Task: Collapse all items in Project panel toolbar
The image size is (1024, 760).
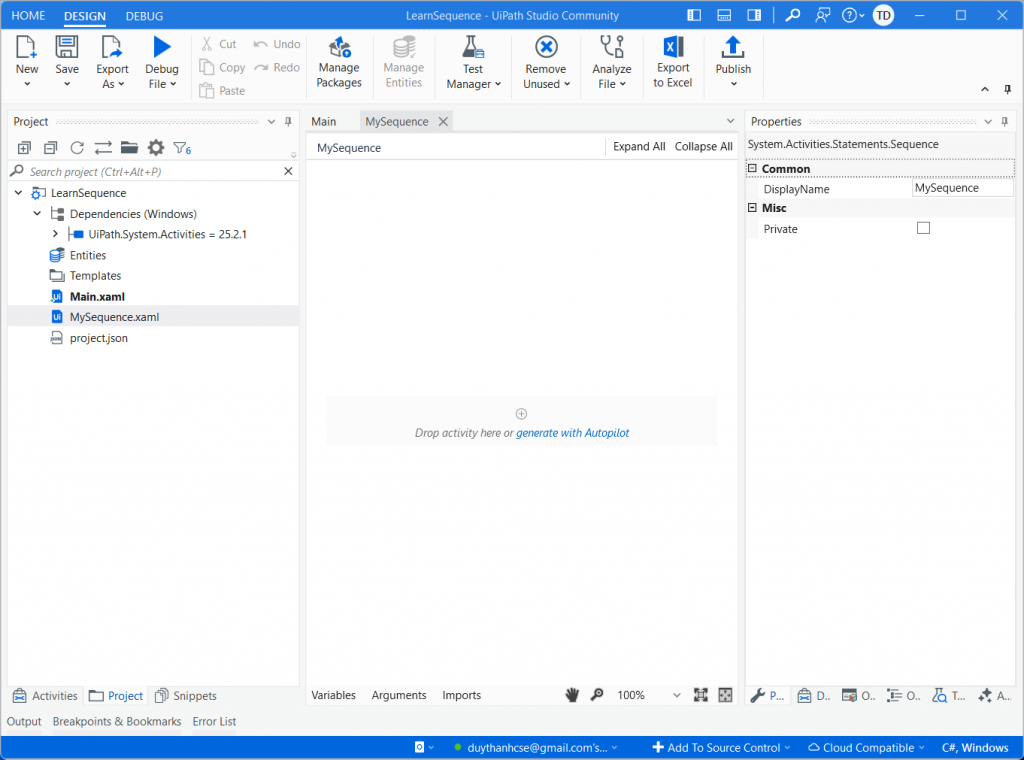Action: tap(50, 148)
